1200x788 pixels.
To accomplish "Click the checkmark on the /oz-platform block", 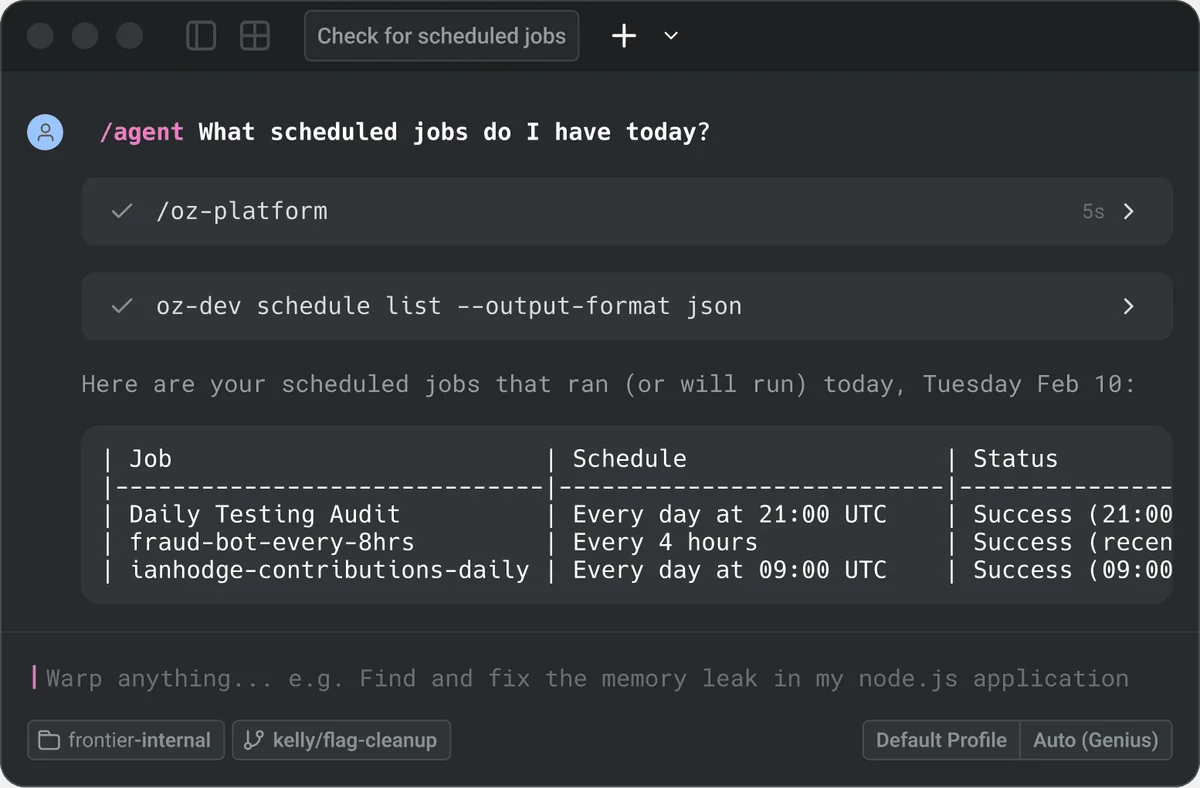I will tap(121, 211).
